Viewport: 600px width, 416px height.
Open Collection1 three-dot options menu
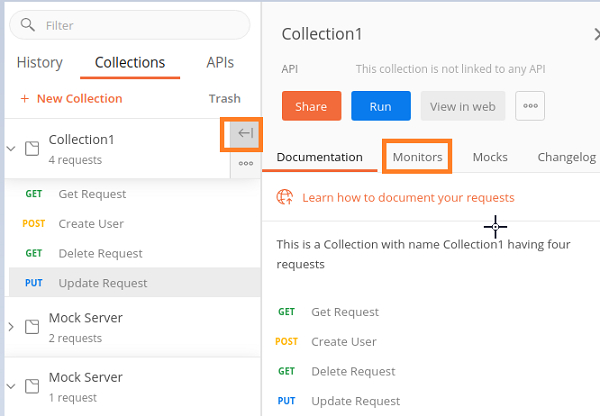(245, 163)
